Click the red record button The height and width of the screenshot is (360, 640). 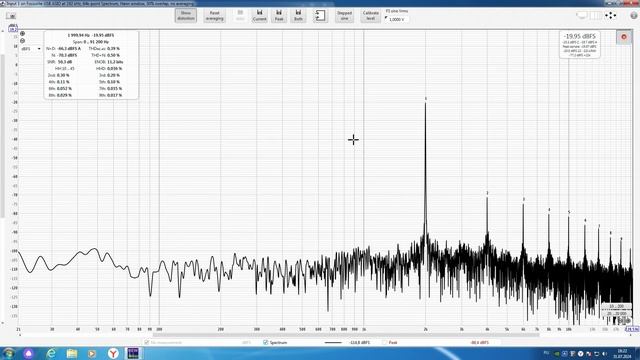(624, 37)
